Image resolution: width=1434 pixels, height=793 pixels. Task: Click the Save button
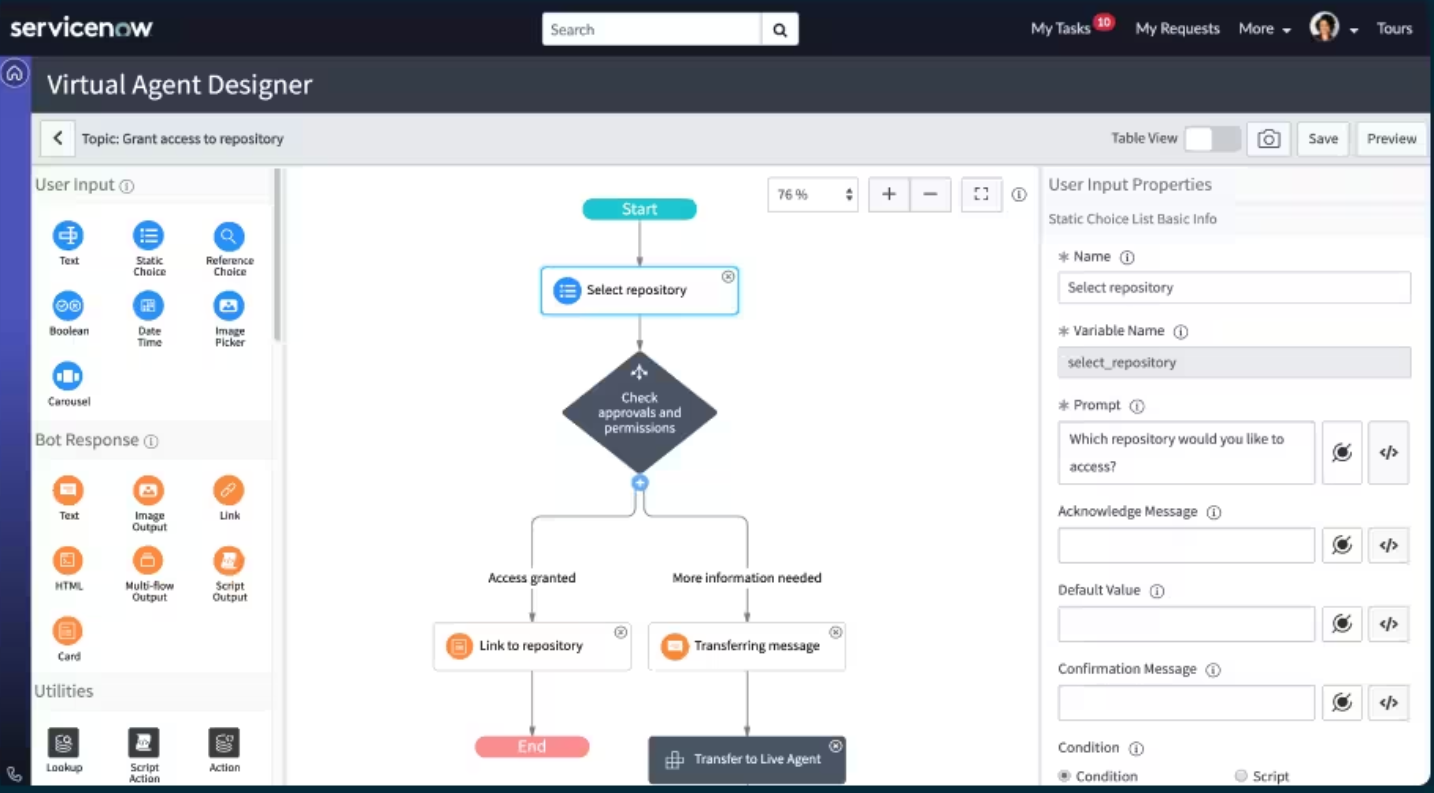(x=1323, y=139)
